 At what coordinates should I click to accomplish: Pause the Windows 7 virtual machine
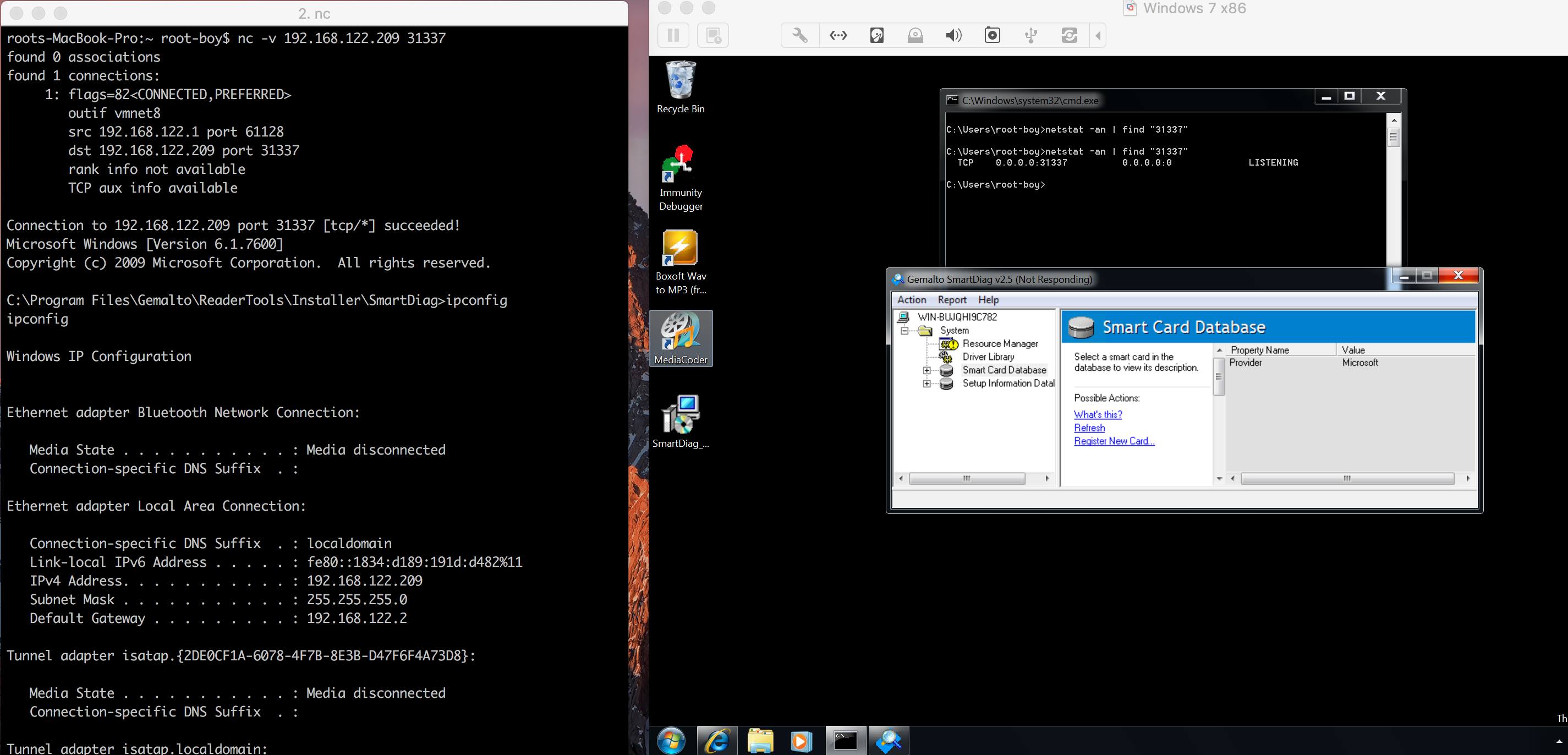(673, 35)
